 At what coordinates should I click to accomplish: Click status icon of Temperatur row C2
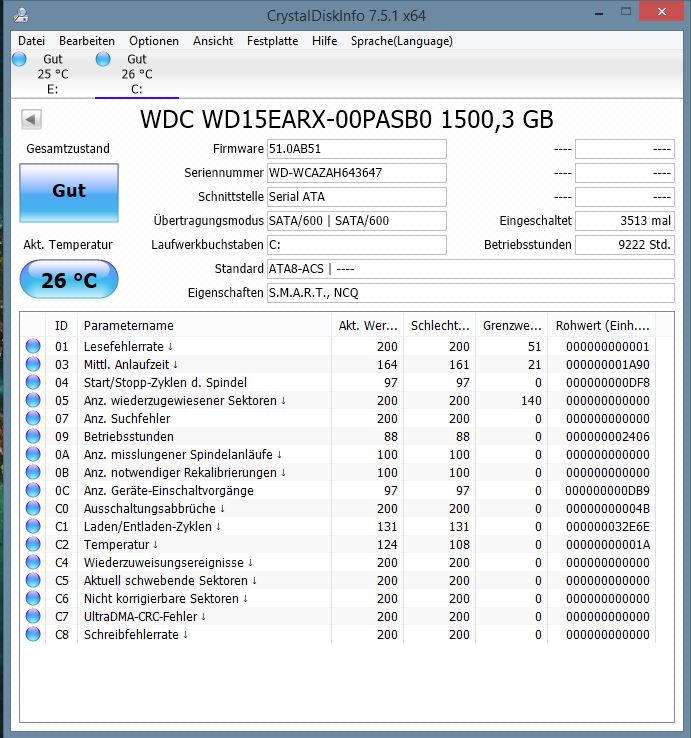click(33, 545)
